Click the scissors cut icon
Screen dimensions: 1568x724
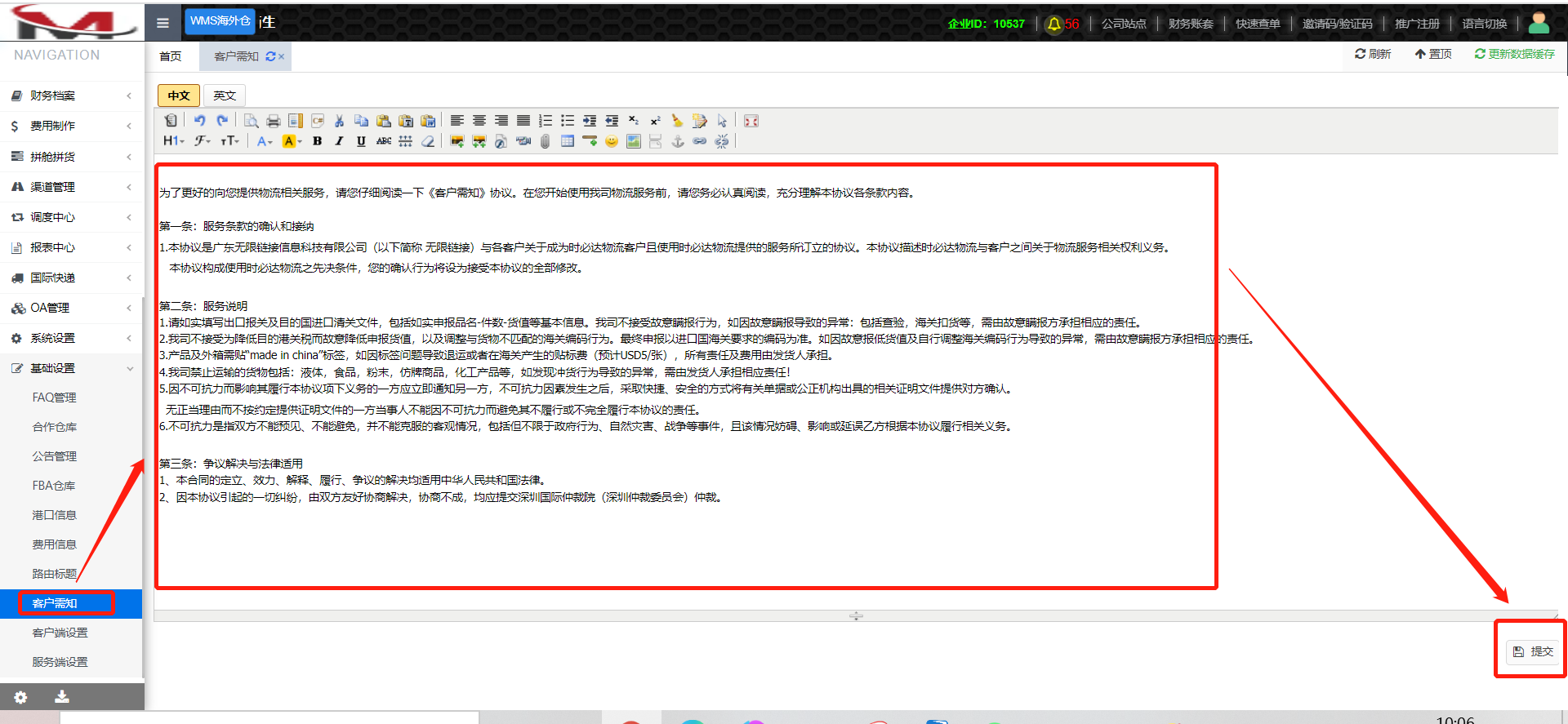pyautogui.click(x=340, y=121)
